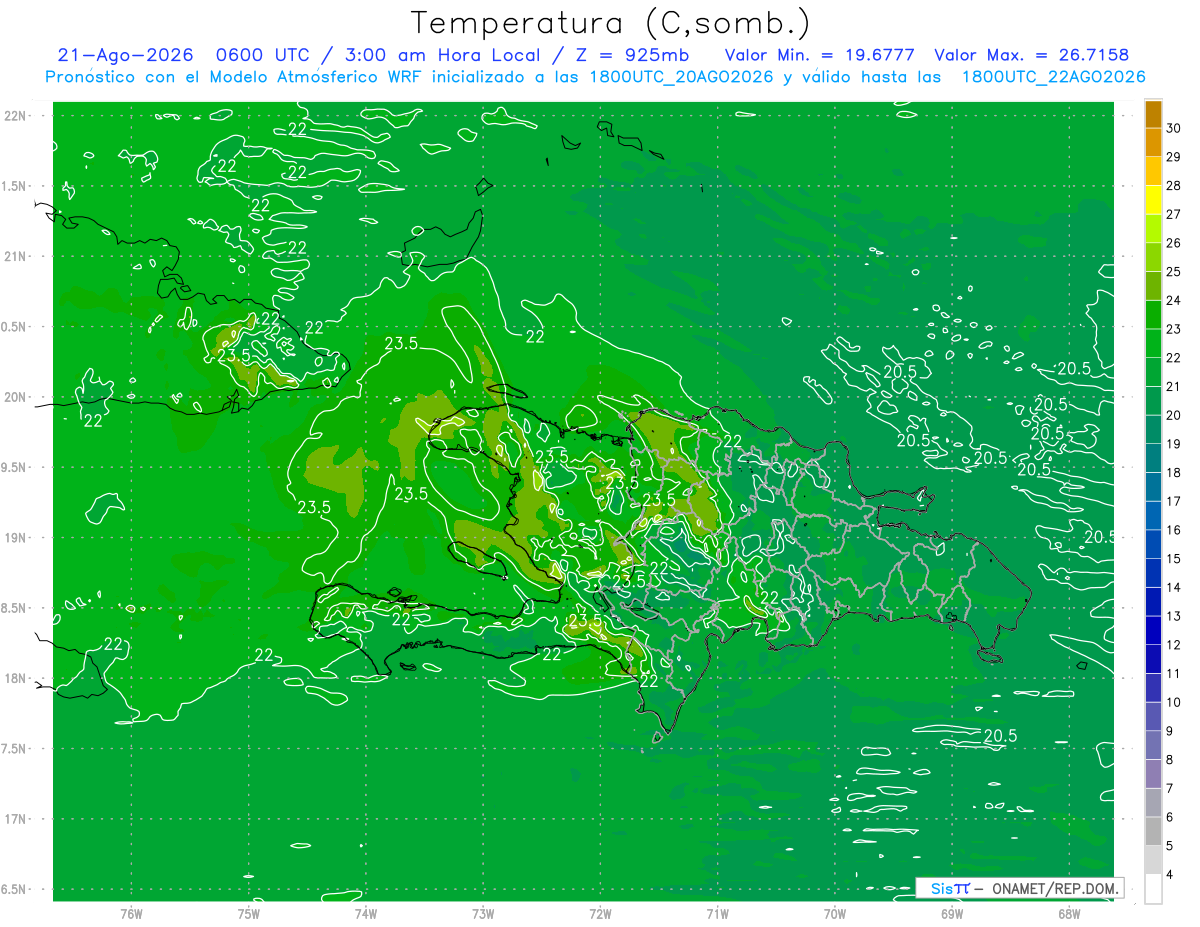Image resolution: width=1200 pixels, height=927 pixels.
Task: Select the date text '21-Ago-2026'
Action: click(126, 56)
